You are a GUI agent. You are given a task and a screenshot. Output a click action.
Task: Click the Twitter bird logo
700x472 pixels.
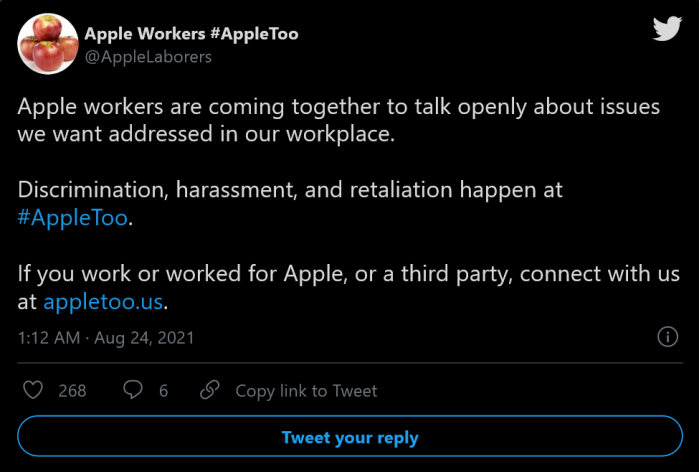[667, 29]
